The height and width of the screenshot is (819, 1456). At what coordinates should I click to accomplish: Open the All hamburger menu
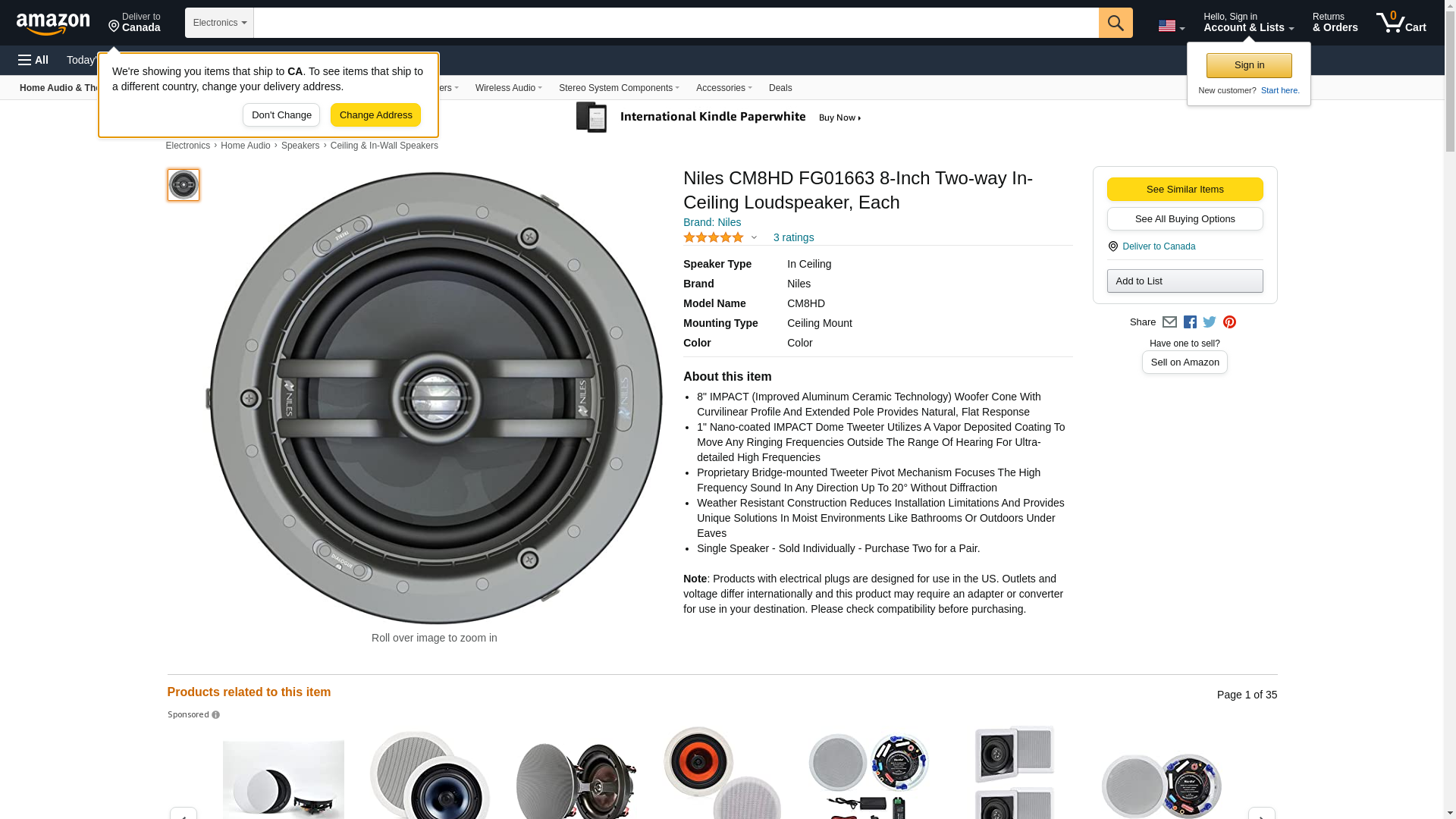click(33, 60)
